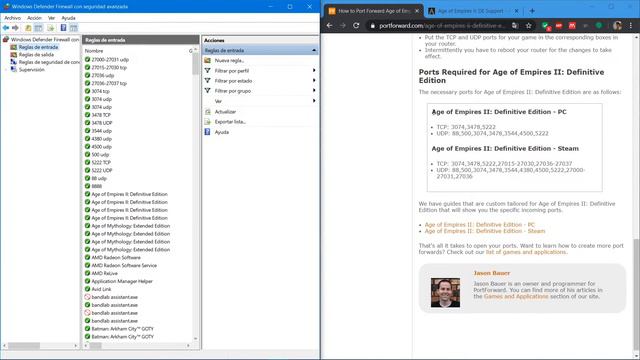
Task: Click the tree pane horizontal scrollbar thumb
Action: [x=24, y=346]
